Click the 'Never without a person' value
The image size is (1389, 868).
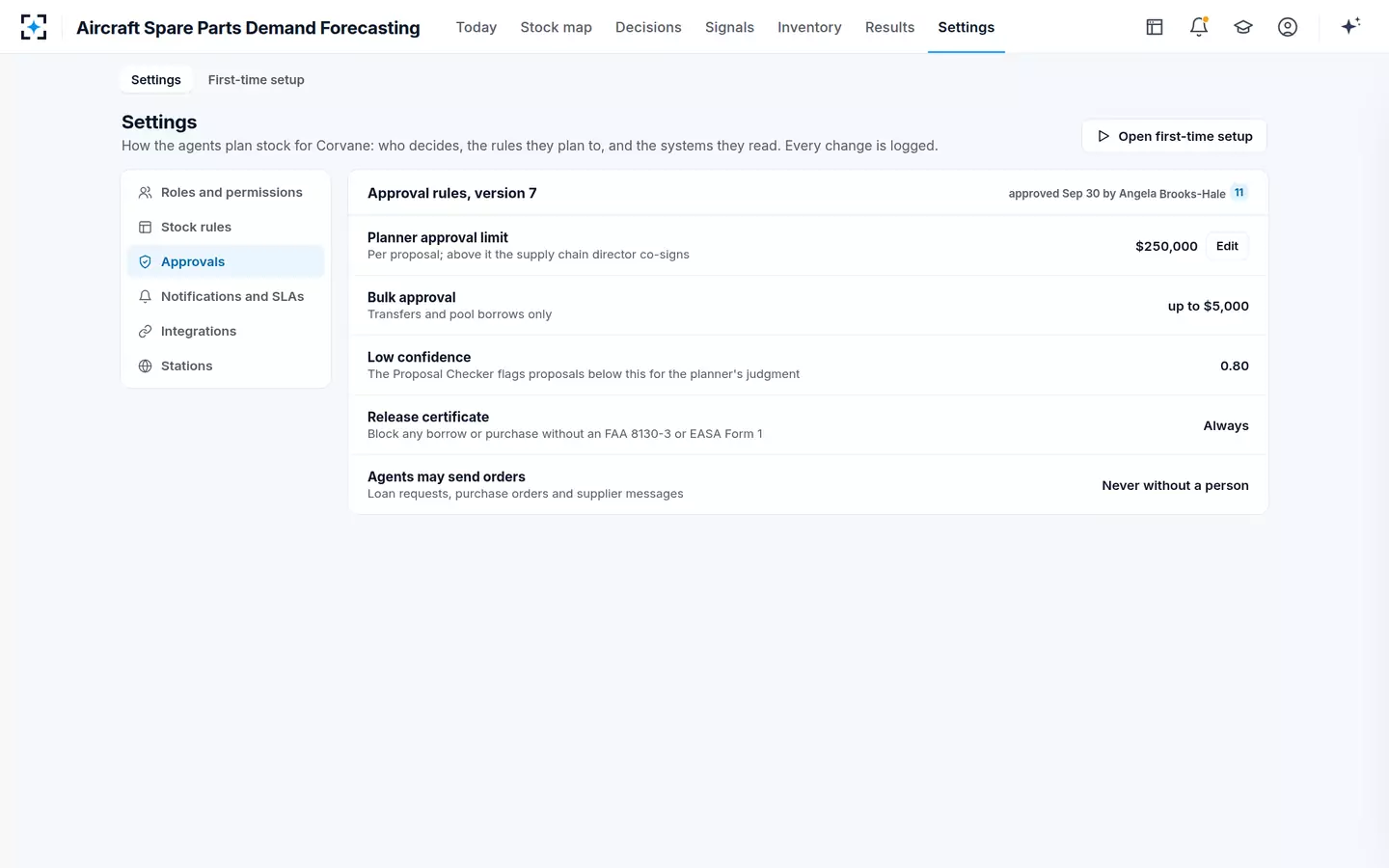point(1175,486)
